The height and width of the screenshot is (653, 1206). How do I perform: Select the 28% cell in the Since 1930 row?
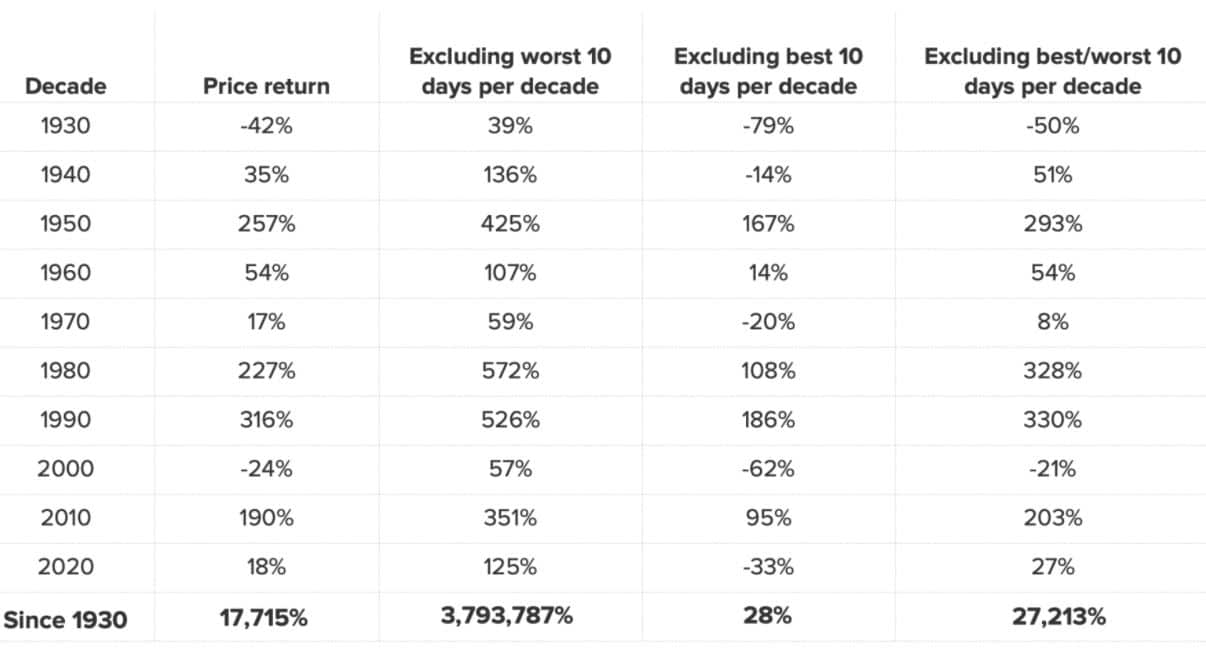768,616
